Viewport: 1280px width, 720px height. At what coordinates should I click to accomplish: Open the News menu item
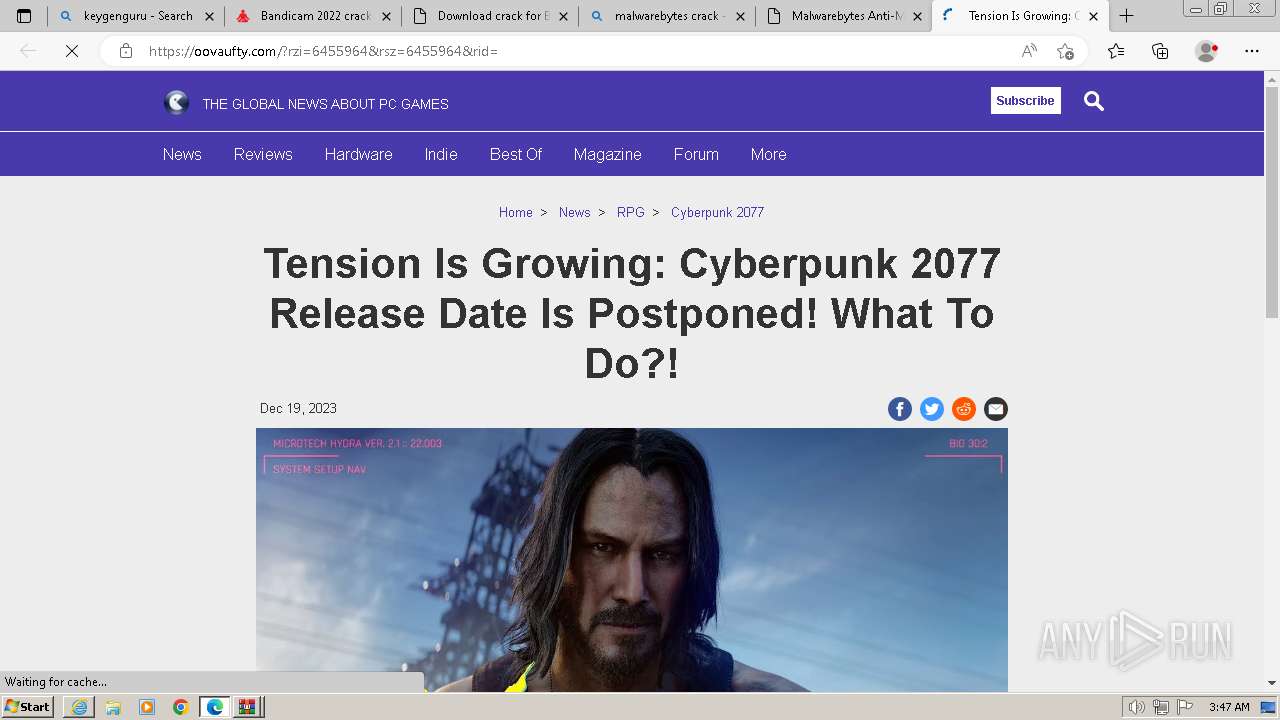[182, 154]
